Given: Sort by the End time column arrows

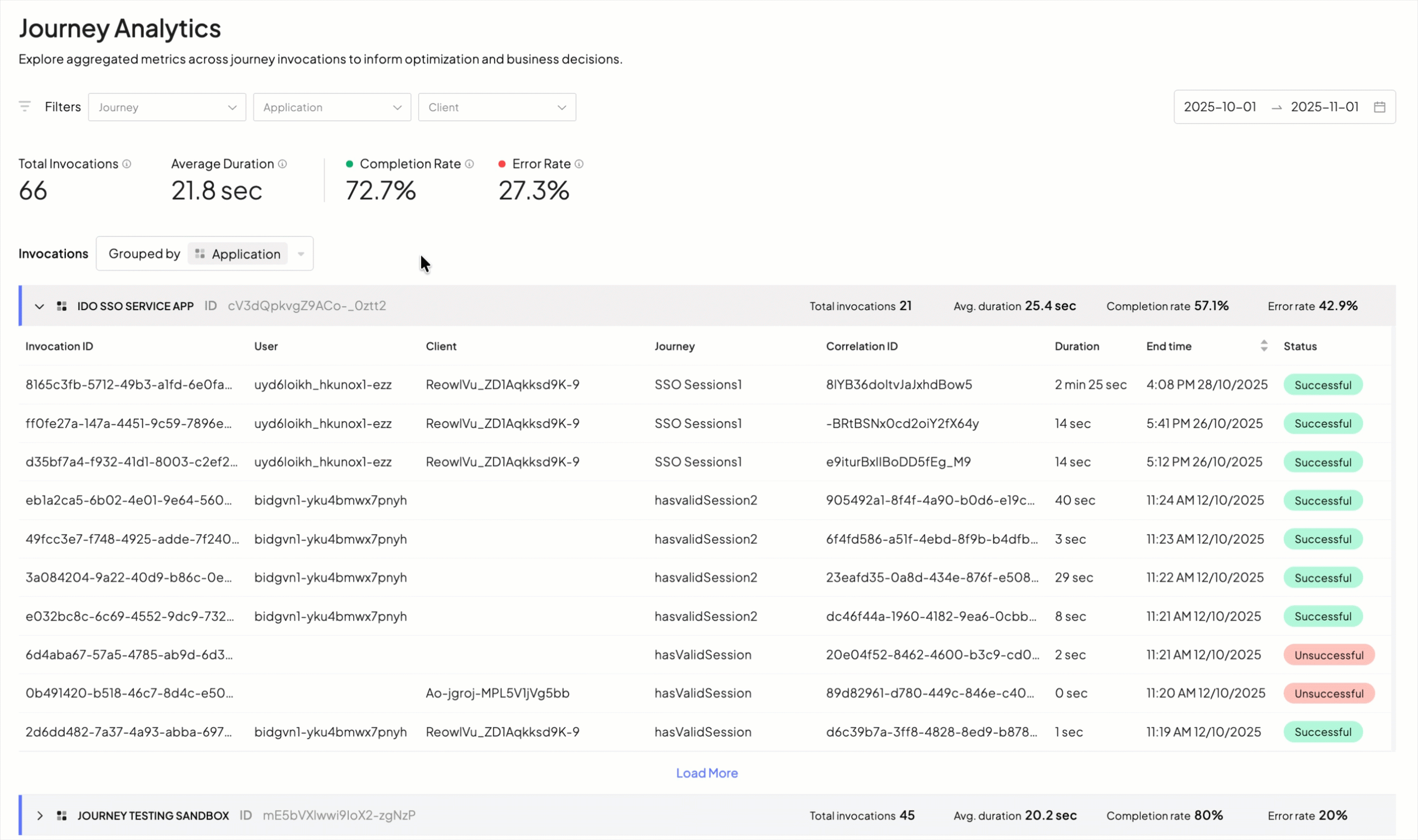Looking at the screenshot, I should tap(1264, 346).
